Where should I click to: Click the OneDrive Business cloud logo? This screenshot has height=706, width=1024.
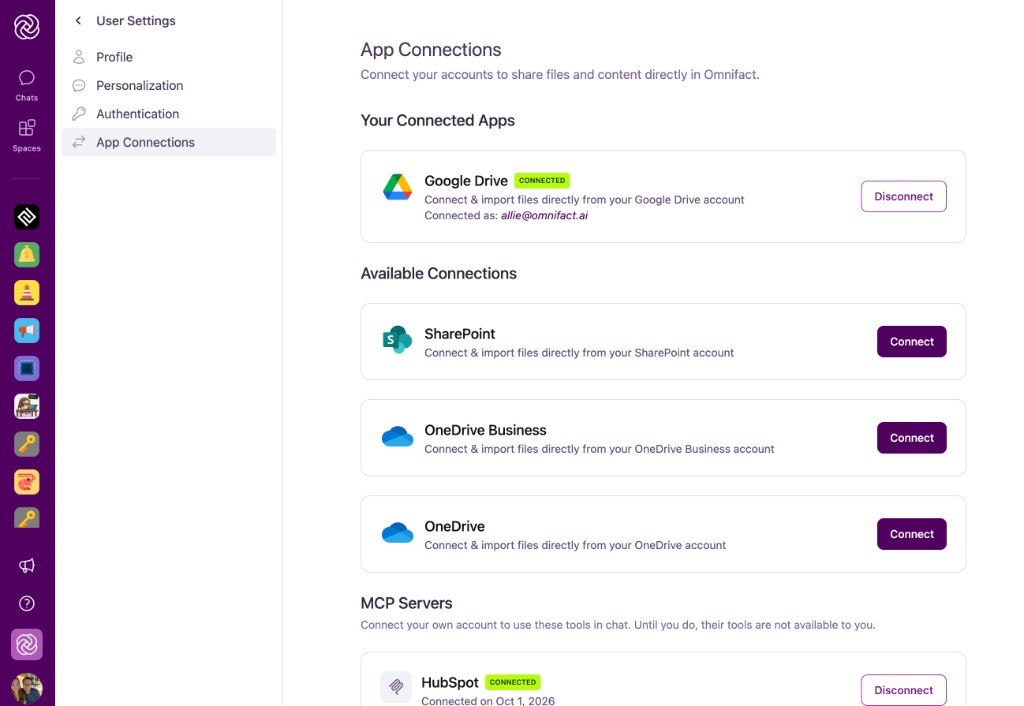pyautogui.click(x=397, y=436)
